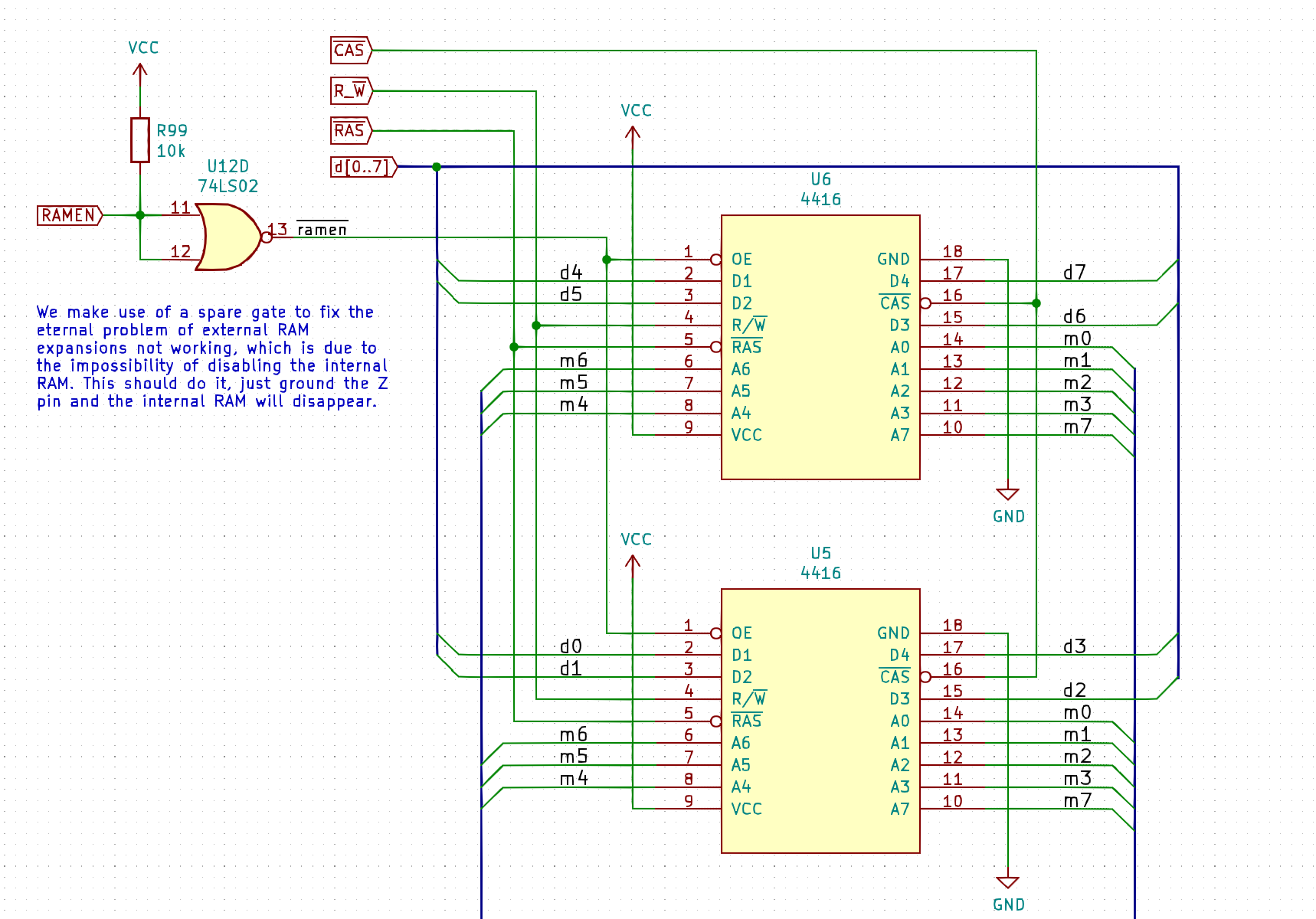1316x919 pixels.
Task: Select the d7 net label
Action: (x=1075, y=273)
